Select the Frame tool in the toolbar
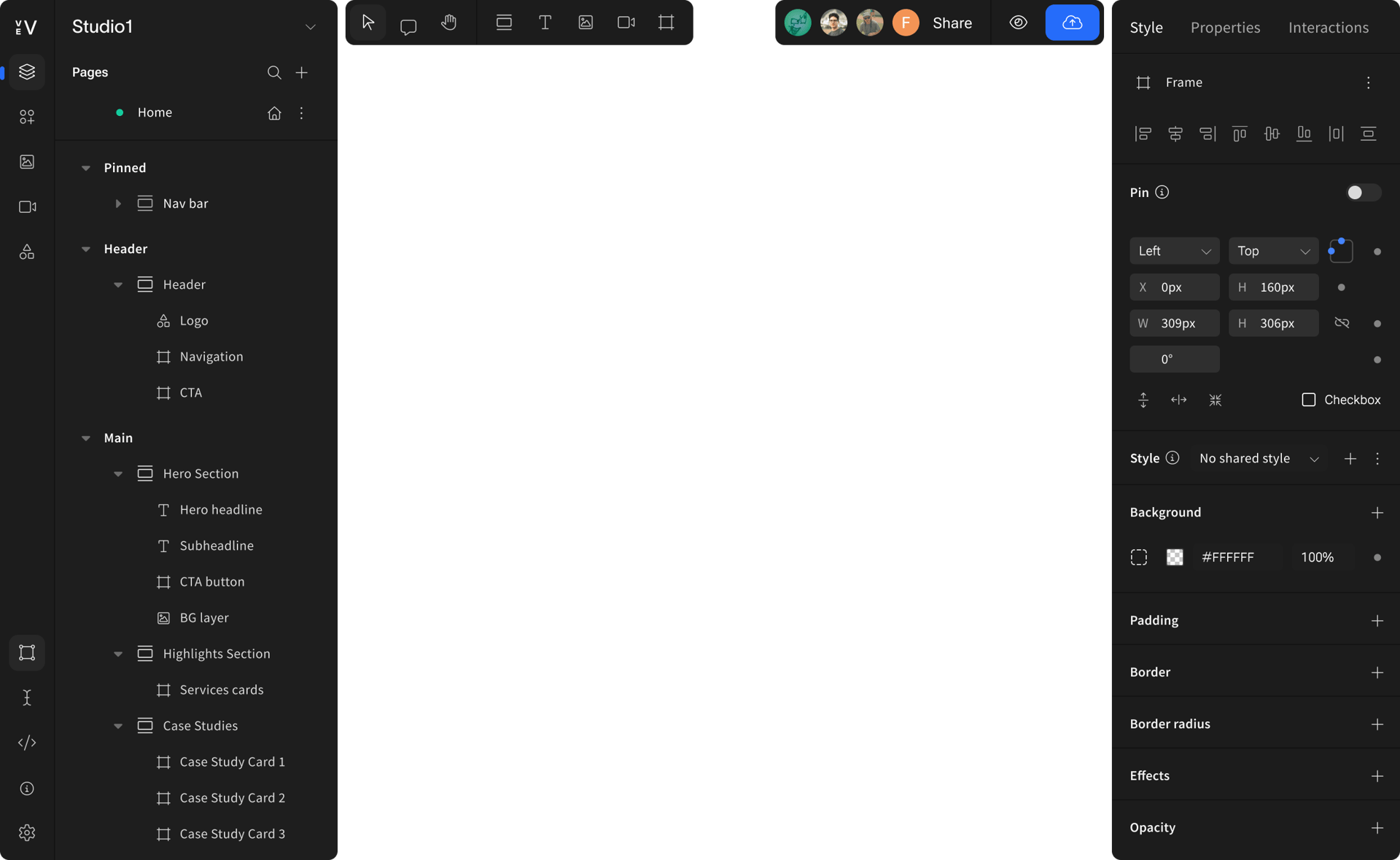 [x=666, y=23]
